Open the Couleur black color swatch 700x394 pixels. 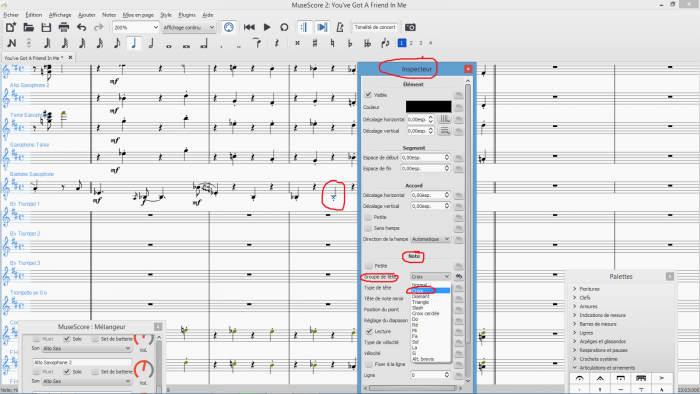tap(429, 107)
